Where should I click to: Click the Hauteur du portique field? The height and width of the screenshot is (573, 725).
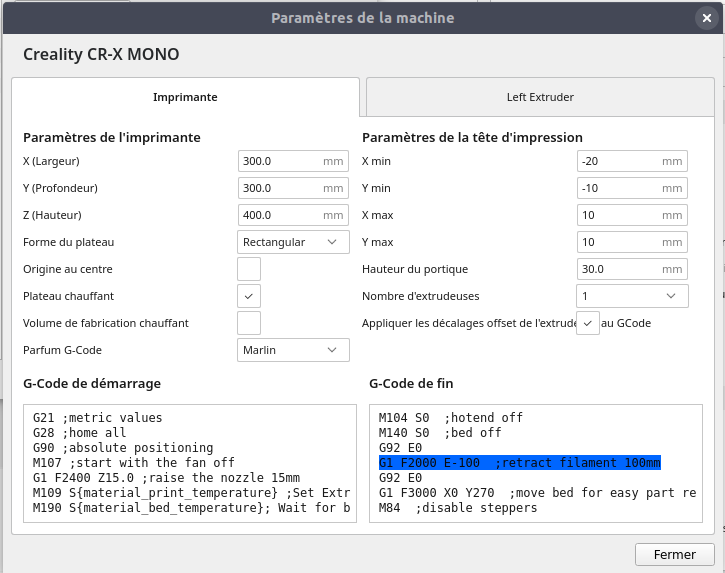coord(632,269)
